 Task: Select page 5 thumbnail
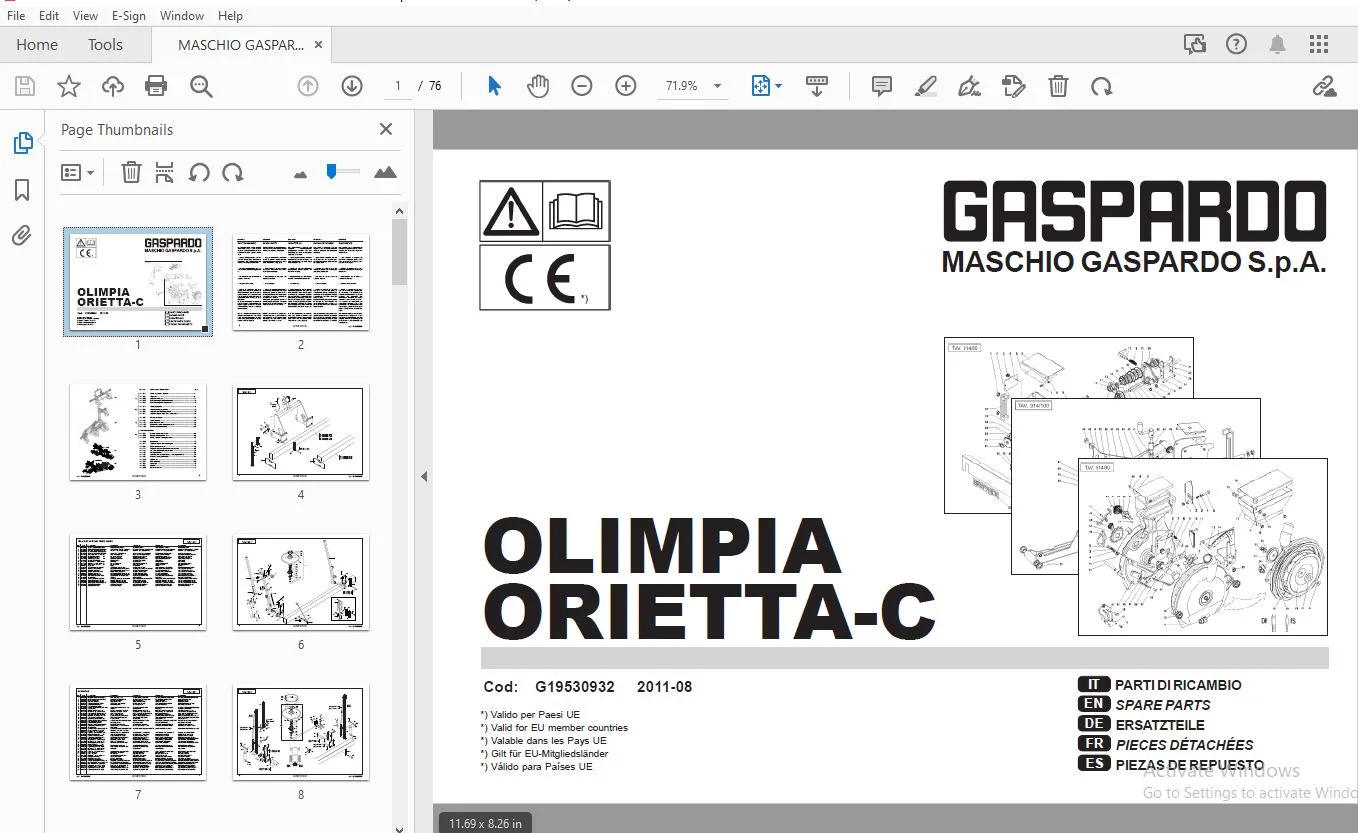(x=138, y=582)
